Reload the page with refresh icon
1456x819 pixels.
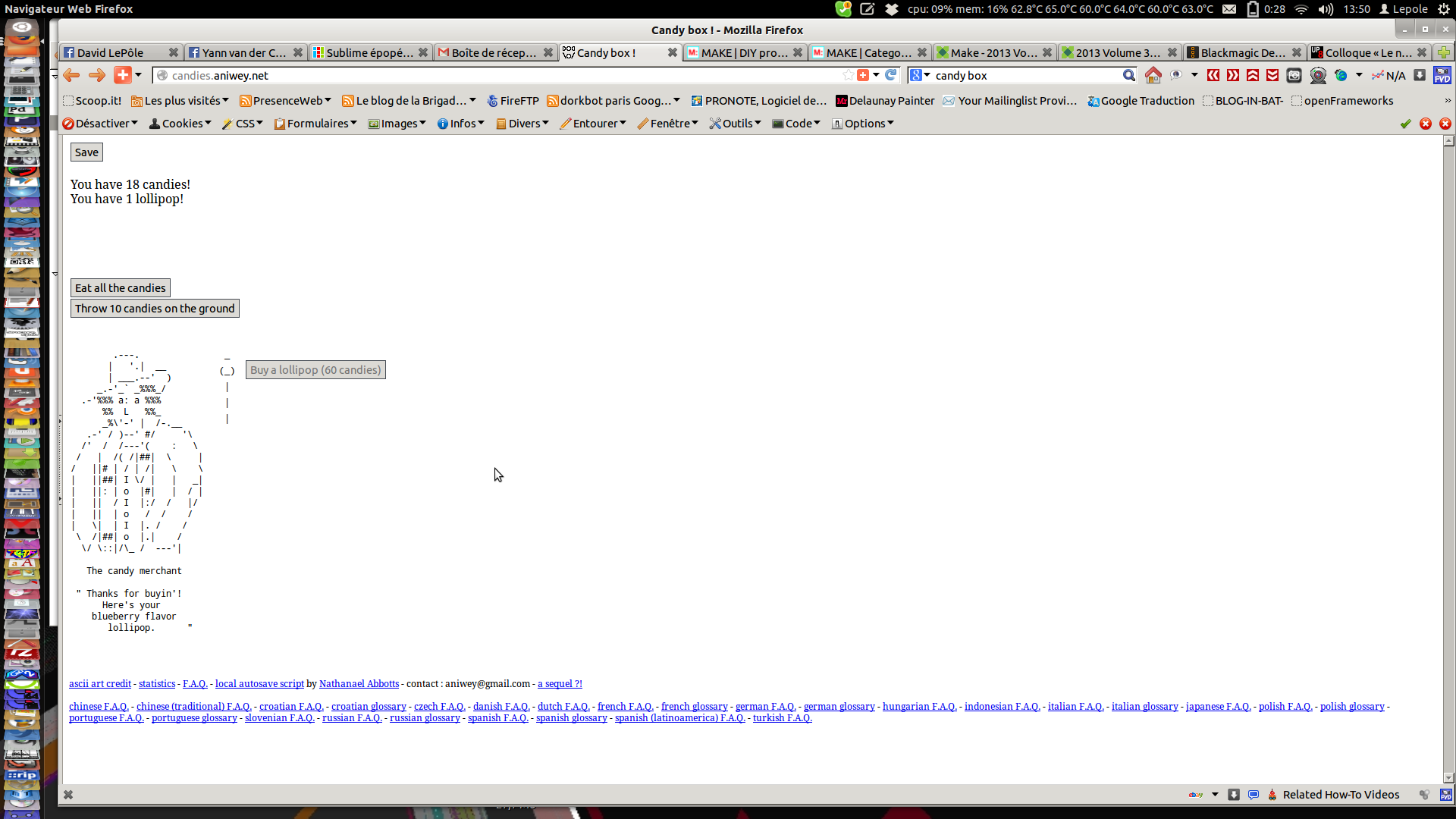point(891,75)
